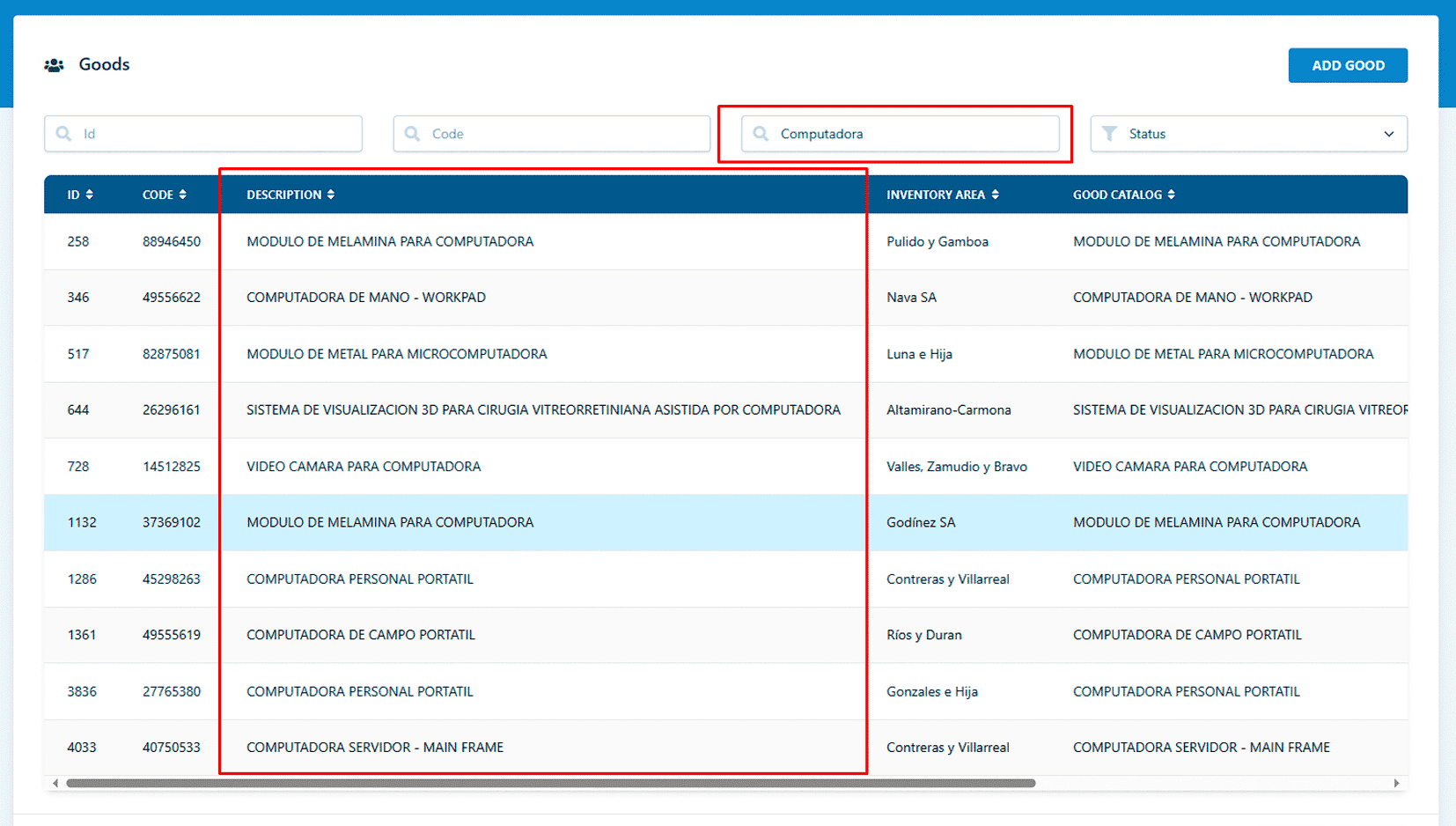Sort by INVENTORY AREA column arrows
1456x826 pixels.
(x=995, y=195)
